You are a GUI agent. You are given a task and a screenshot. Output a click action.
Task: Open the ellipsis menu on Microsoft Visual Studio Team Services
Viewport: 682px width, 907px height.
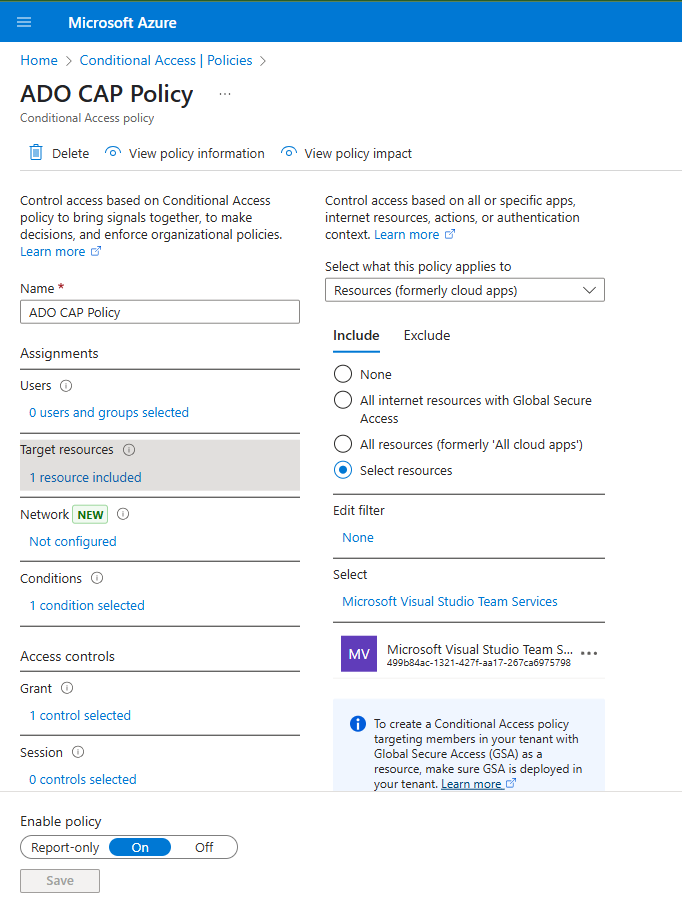(x=589, y=653)
